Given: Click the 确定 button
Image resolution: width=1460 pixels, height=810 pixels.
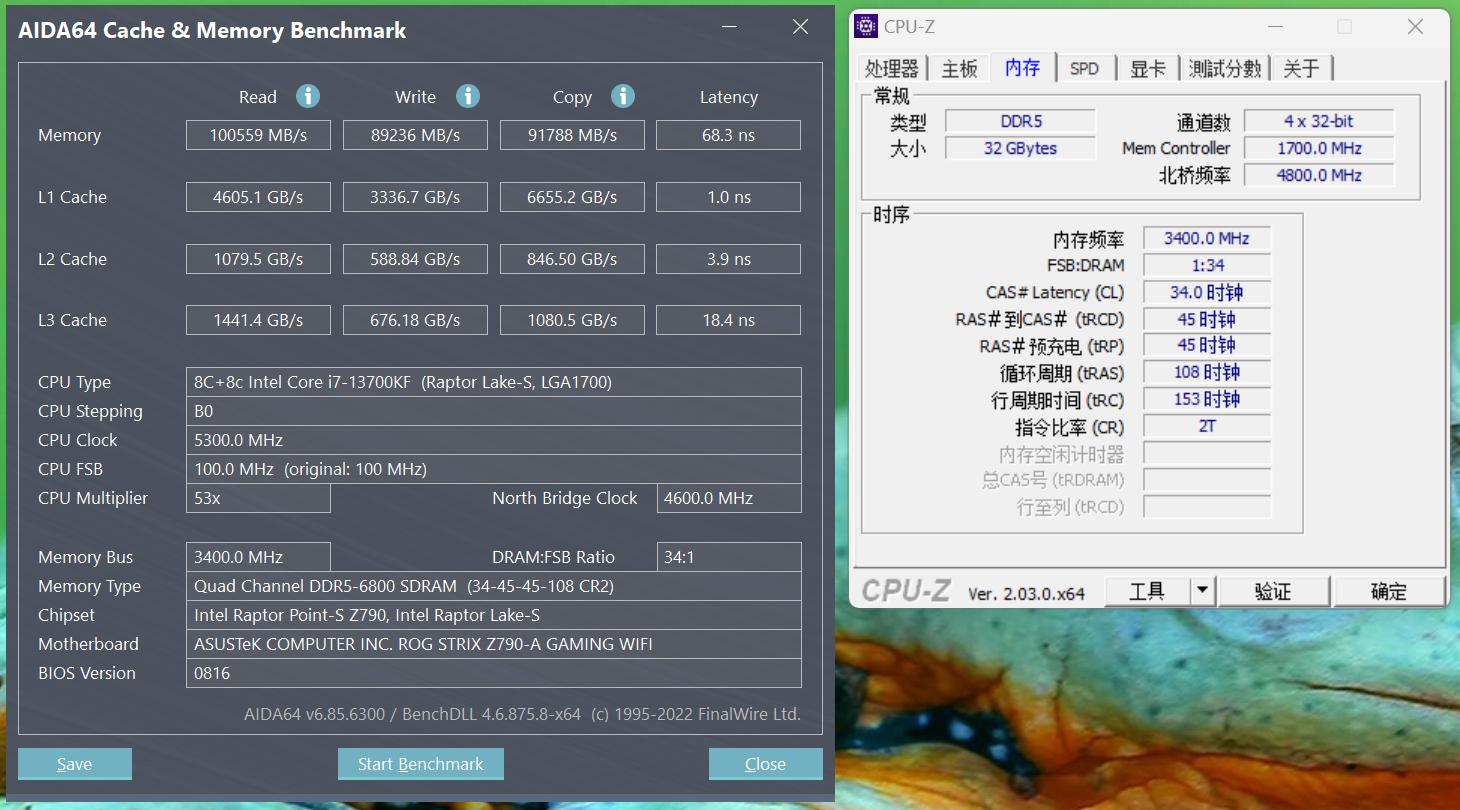Looking at the screenshot, I should [1388, 591].
